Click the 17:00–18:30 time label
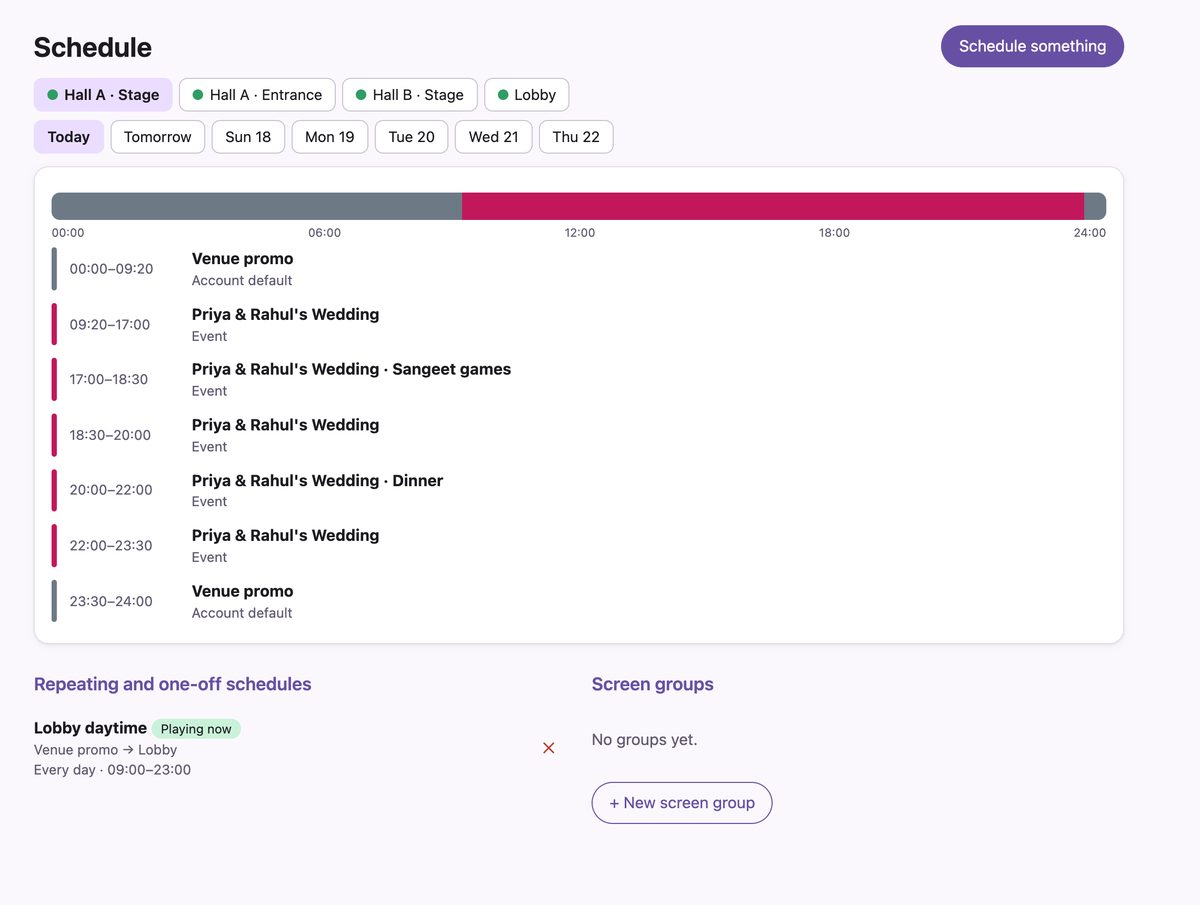 [109, 380]
